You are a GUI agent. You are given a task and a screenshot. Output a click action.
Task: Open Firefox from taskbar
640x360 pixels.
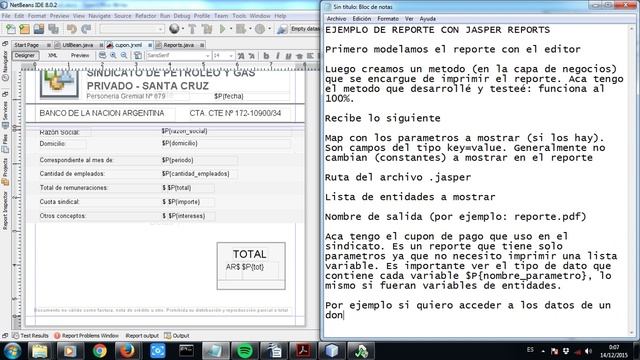click(x=128, y=351)
